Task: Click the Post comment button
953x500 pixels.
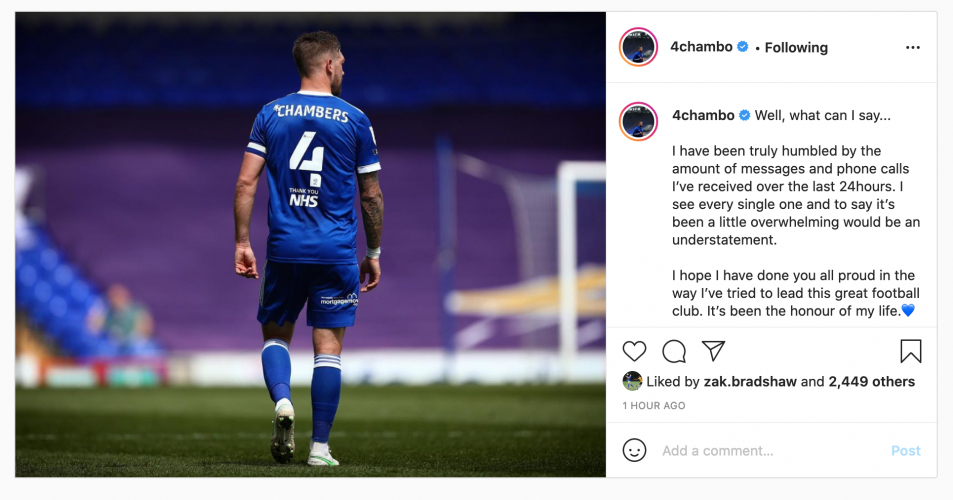Action: click(x=906, y=451)
